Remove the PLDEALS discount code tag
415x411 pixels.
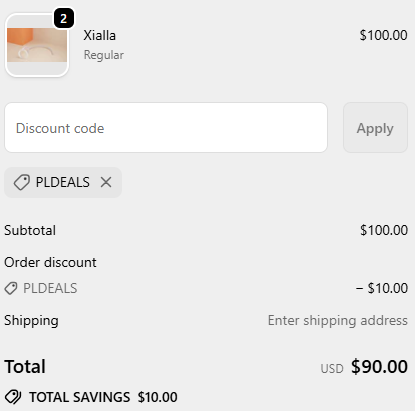pyautogui.click(x=106, y=182)
